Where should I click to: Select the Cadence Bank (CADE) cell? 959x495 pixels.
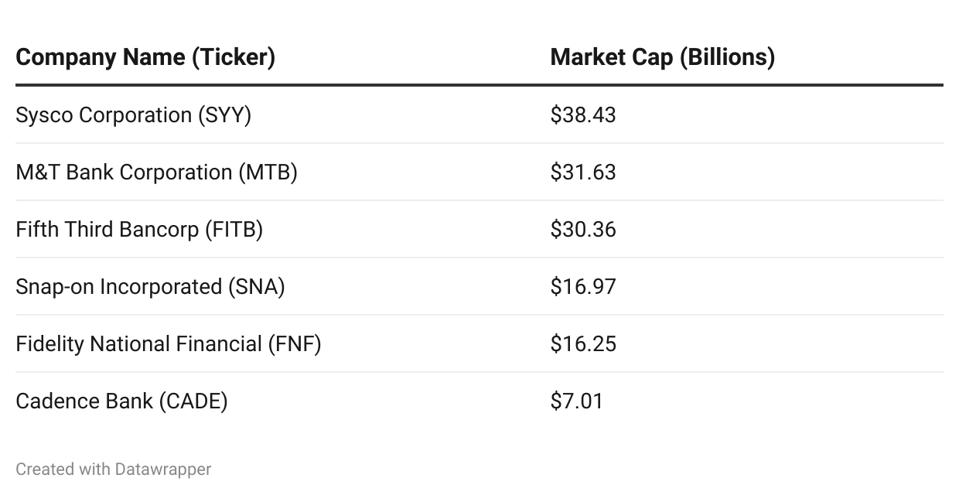[x=121, y=401]
